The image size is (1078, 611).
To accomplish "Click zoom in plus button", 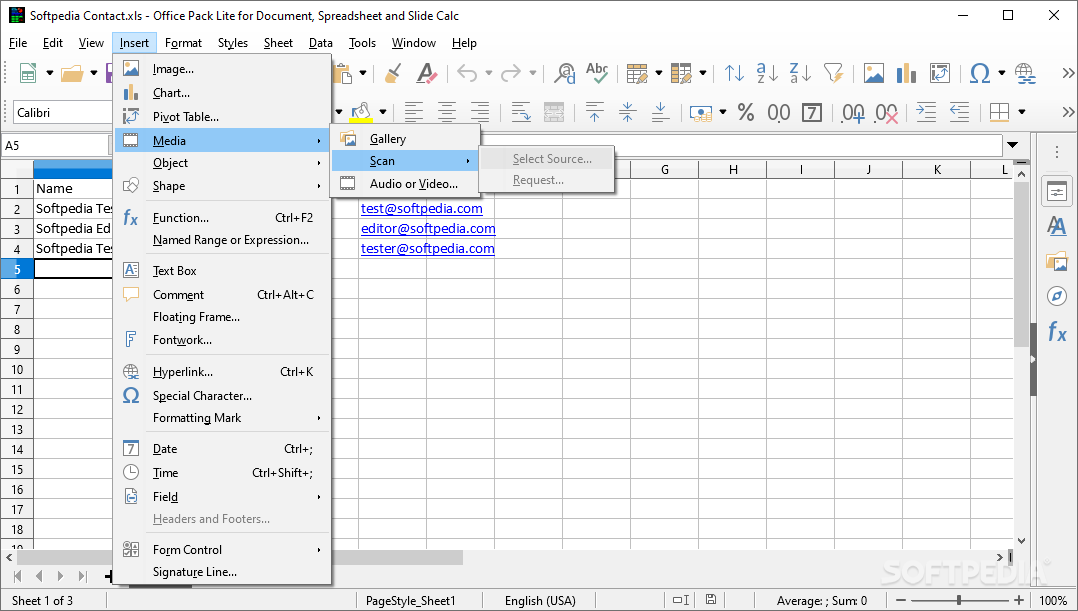I will tap(1019, 600).
